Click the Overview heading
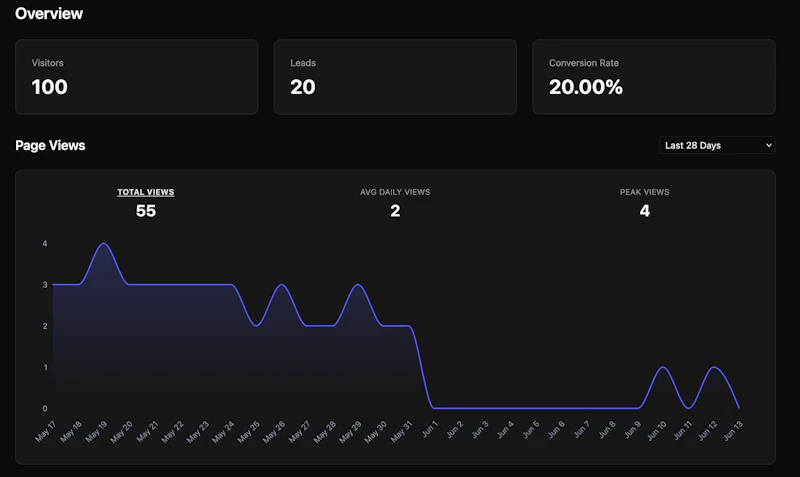The width and height of the screenshot is (800, 477). (x=49, y=14)
